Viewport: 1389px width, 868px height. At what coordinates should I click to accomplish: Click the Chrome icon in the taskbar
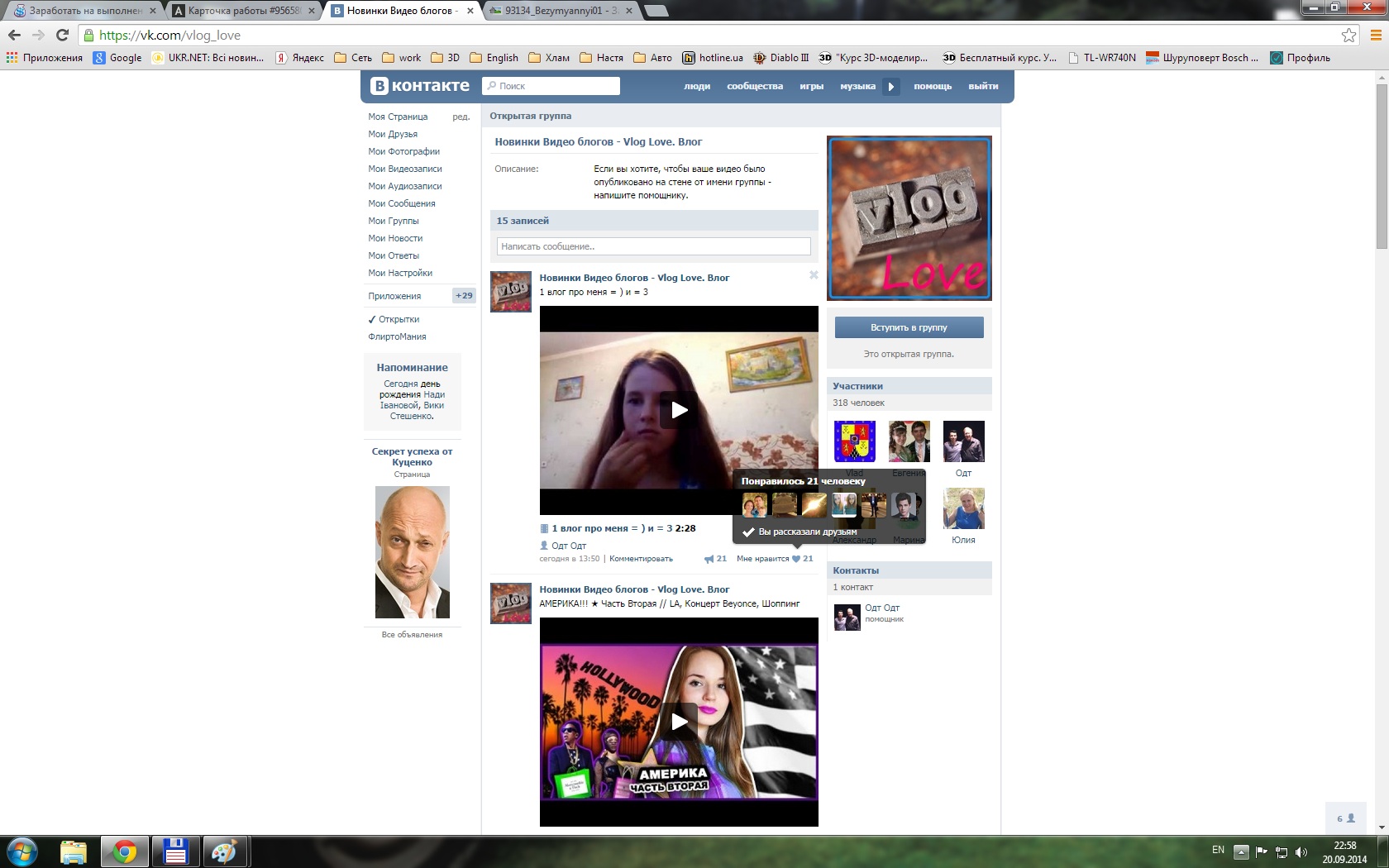[x=125, y=851]
